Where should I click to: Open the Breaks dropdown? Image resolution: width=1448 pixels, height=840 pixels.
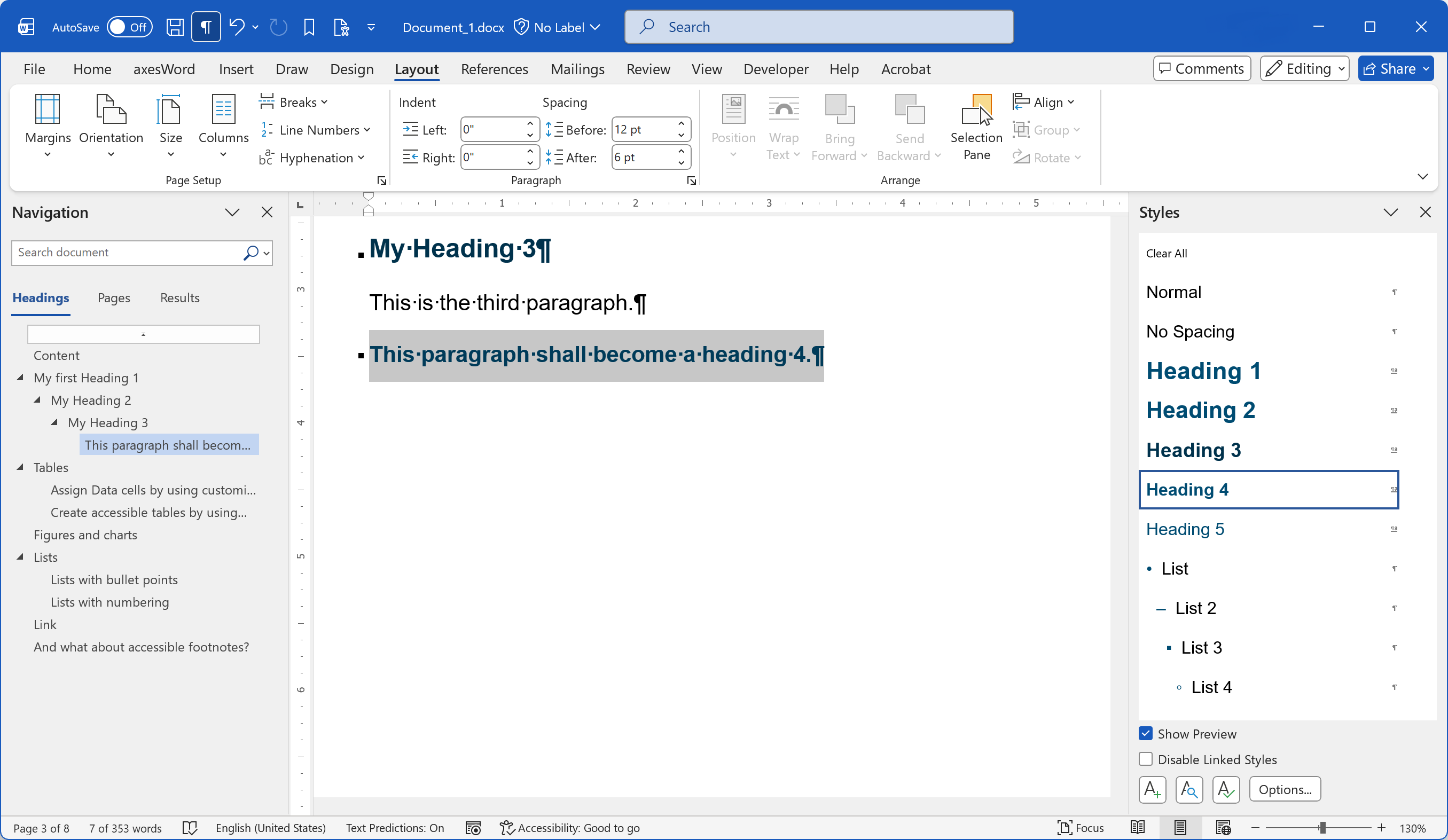point(294,103)
